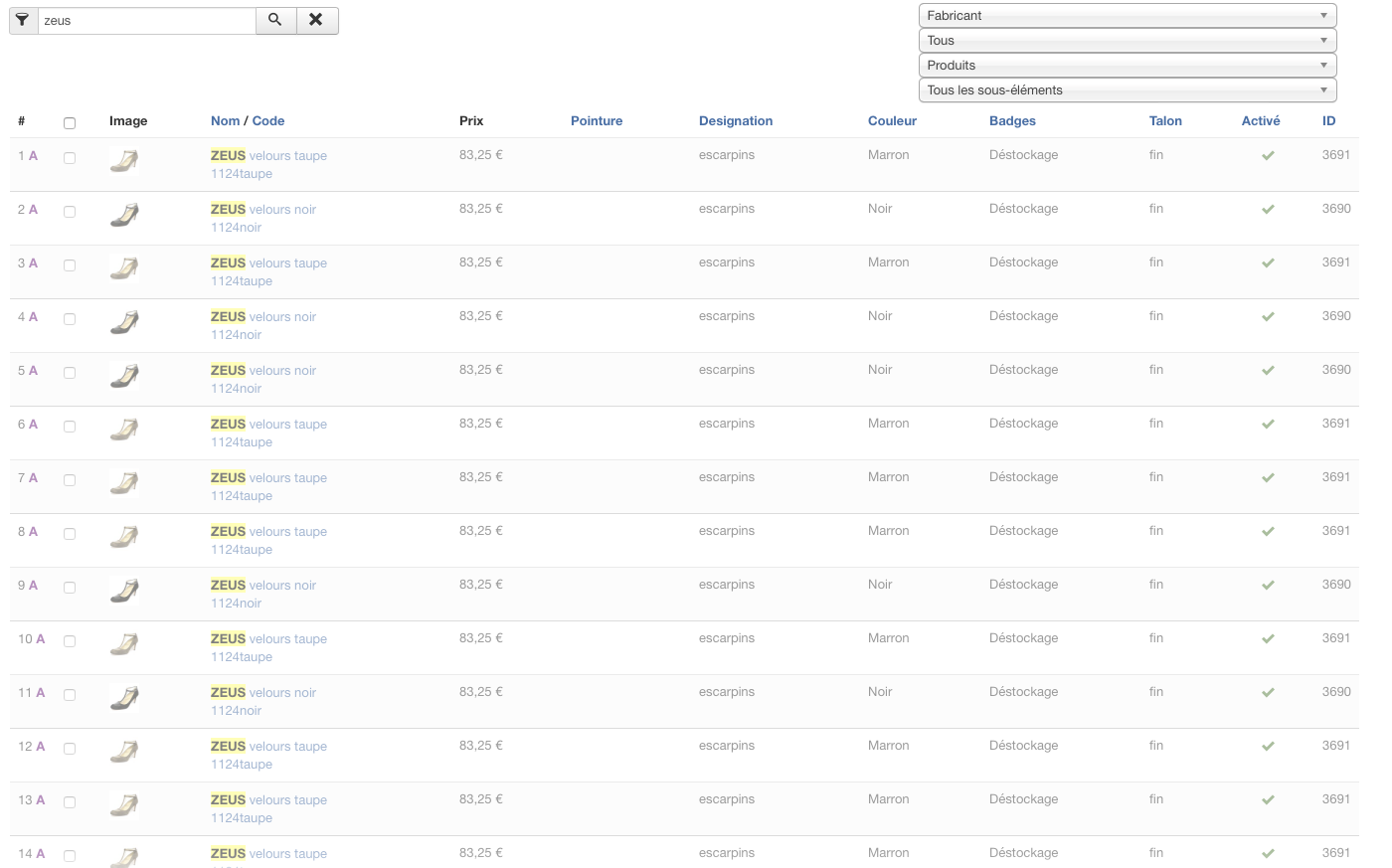
Task: Open the Produits dropdown
Action: coord(1127,66)
